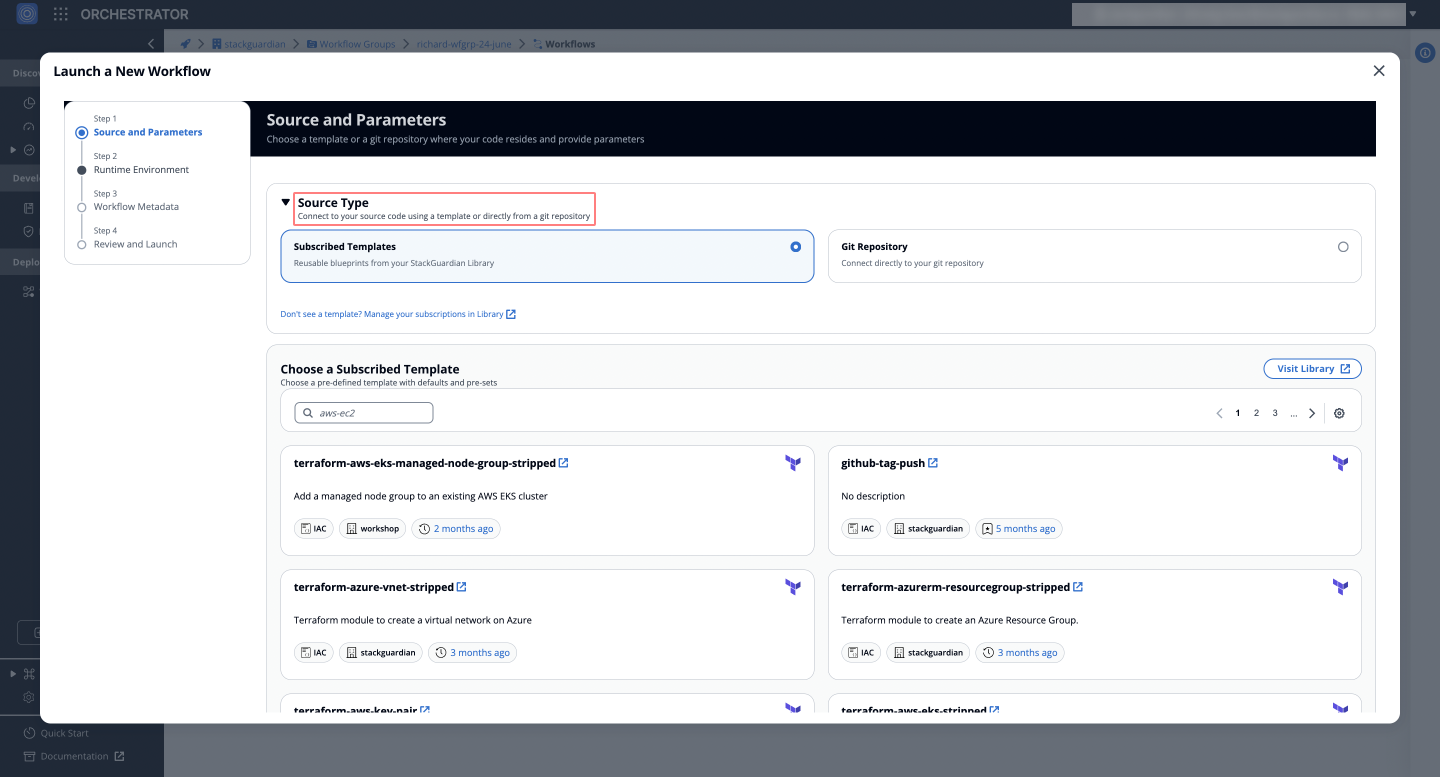
Task: Click 3 months ago tag on azurerm-resourcegroup card
Action: pyautogui.click(x=1019, y=653)
